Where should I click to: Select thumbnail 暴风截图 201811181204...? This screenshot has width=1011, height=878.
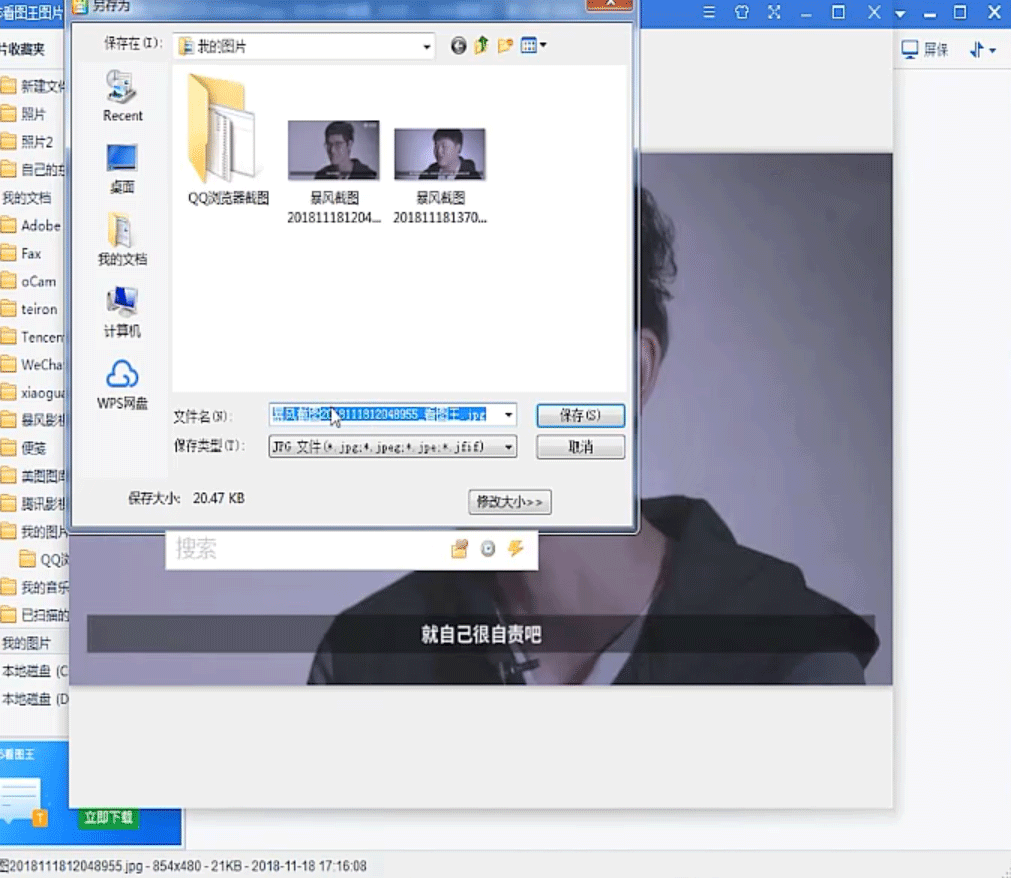coord(333,172)
